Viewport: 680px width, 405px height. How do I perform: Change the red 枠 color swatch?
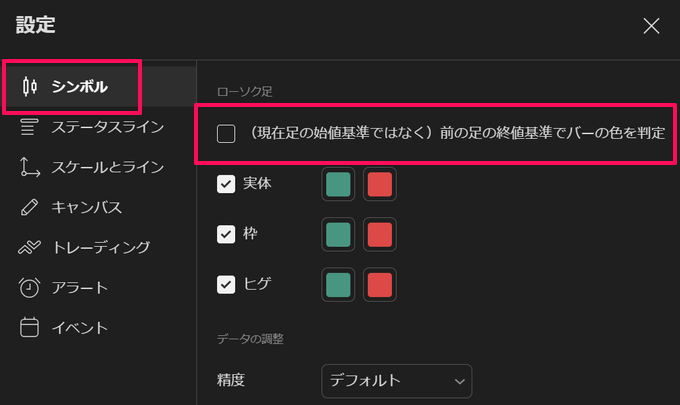tap(380, 235)
